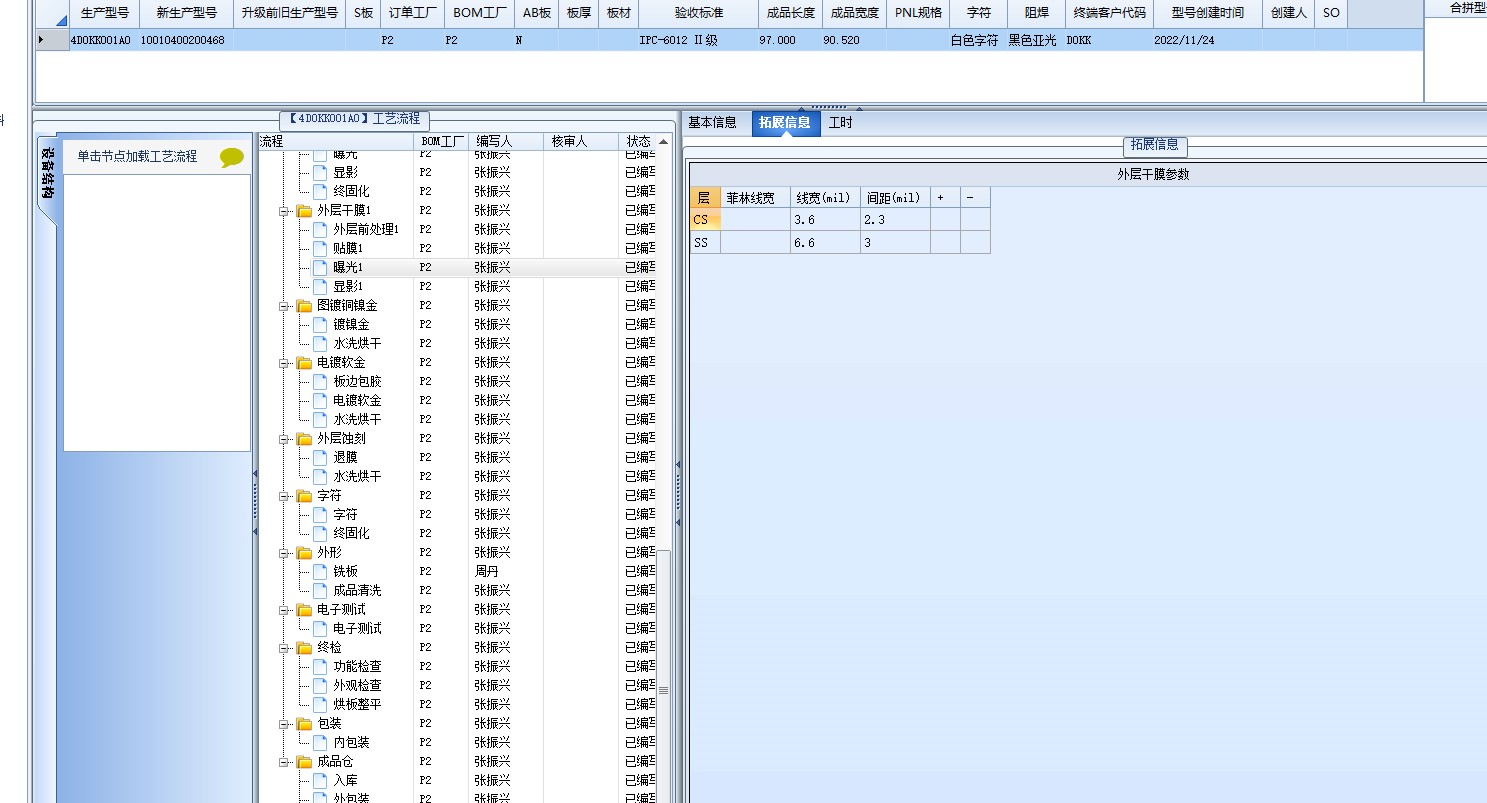Collapse the 图镀铜镍金 tree node
The width and height of the screenshot is (1487, 803).
click(284, 306)
